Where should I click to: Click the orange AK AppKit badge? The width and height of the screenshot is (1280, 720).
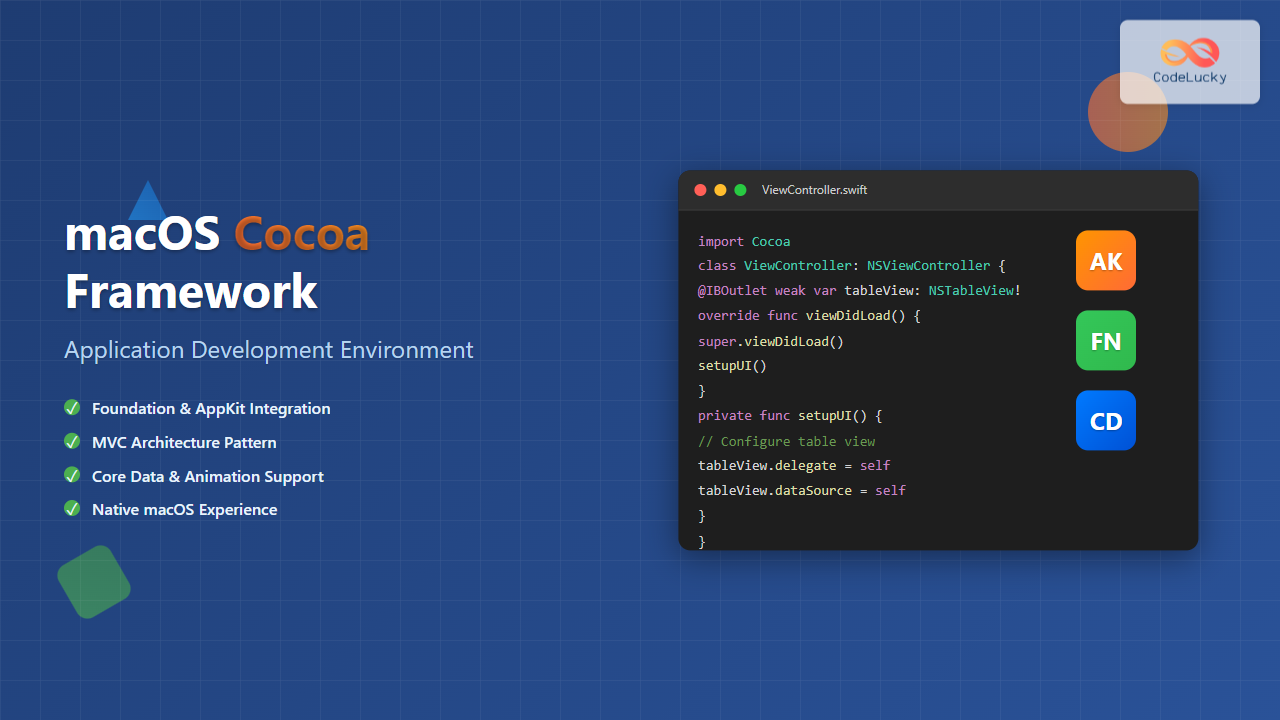[x=1105, y=261]
